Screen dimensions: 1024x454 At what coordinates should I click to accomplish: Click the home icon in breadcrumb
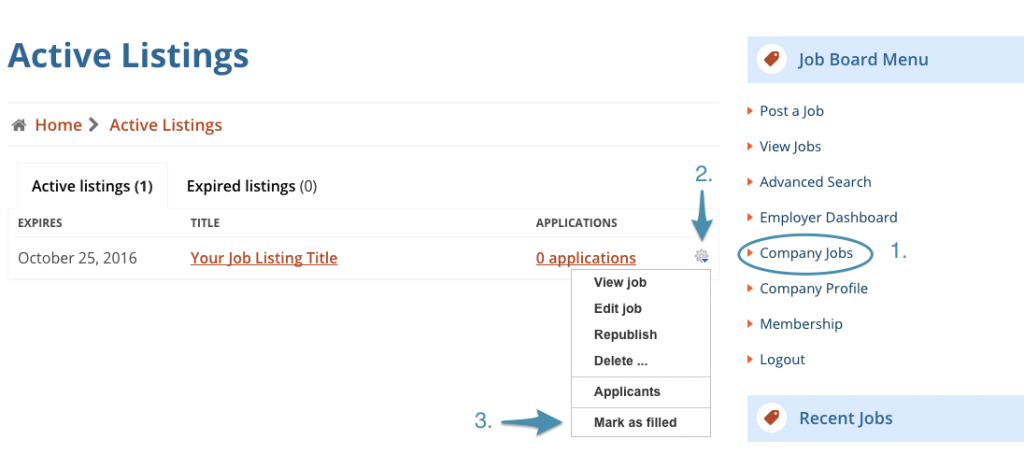(19, 125)
